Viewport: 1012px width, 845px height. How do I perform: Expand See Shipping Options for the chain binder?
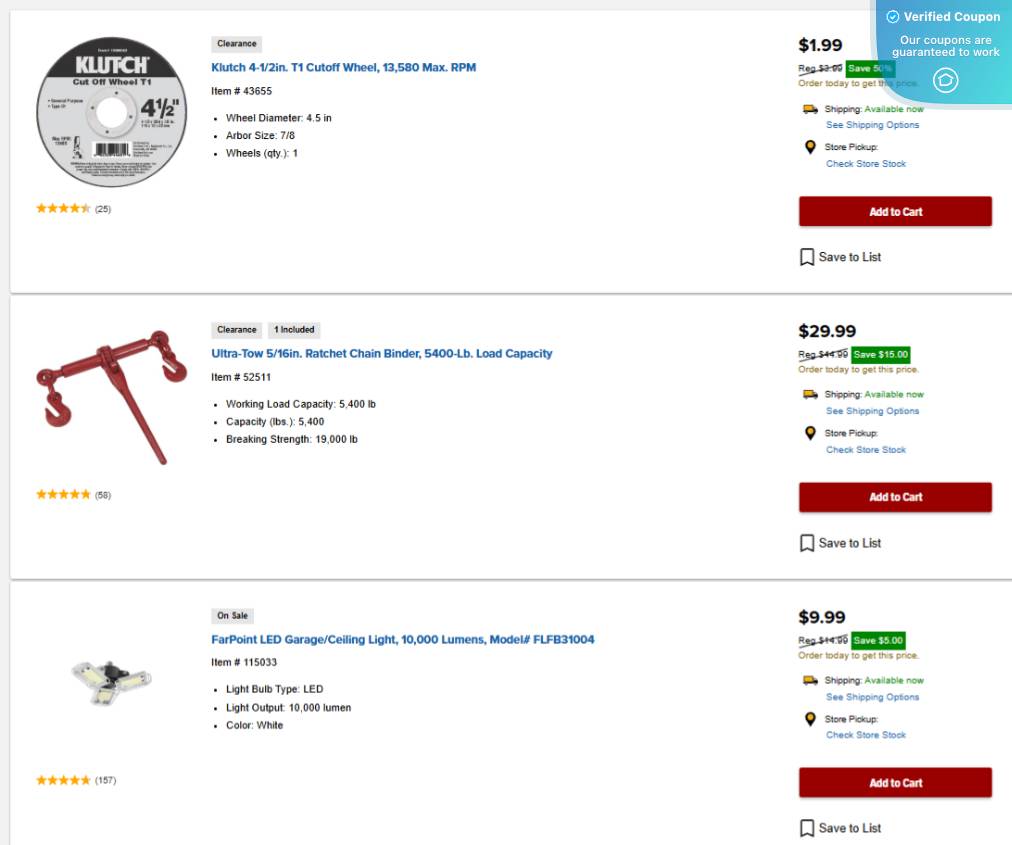[872, 410]
